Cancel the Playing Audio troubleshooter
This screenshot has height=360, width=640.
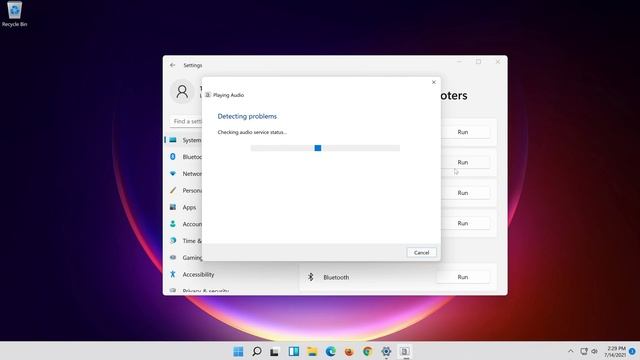[421, 253]
